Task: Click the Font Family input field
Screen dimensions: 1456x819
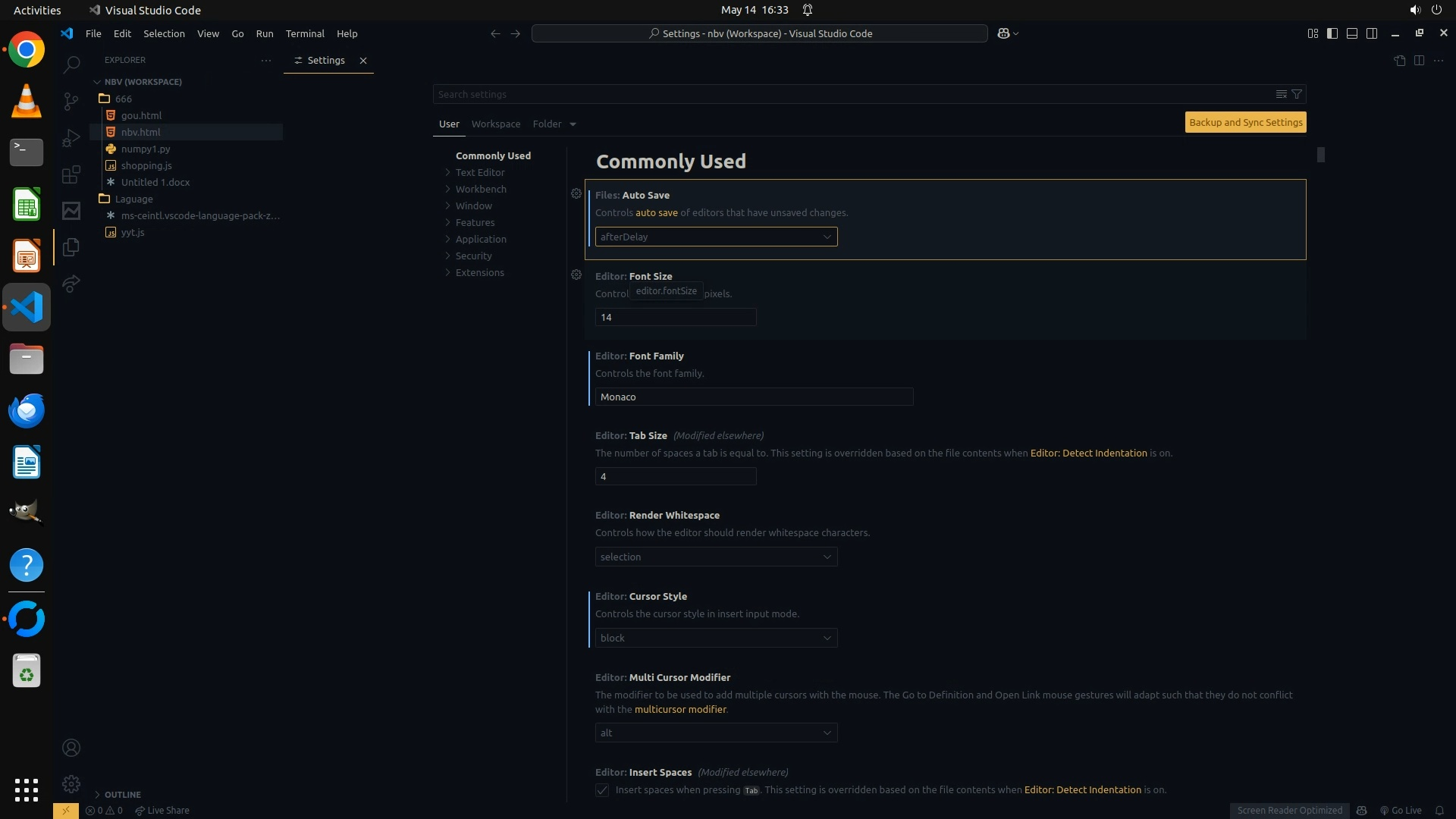Action: pos(754,397)
